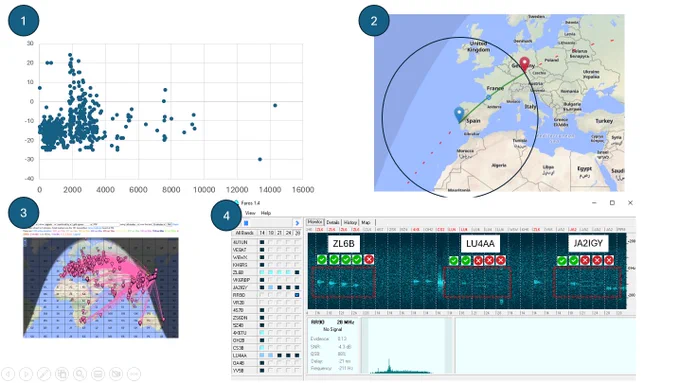This screenshot has height=383, width=680.
Task: Click the Spain label on the map
Action: (473, 121)
